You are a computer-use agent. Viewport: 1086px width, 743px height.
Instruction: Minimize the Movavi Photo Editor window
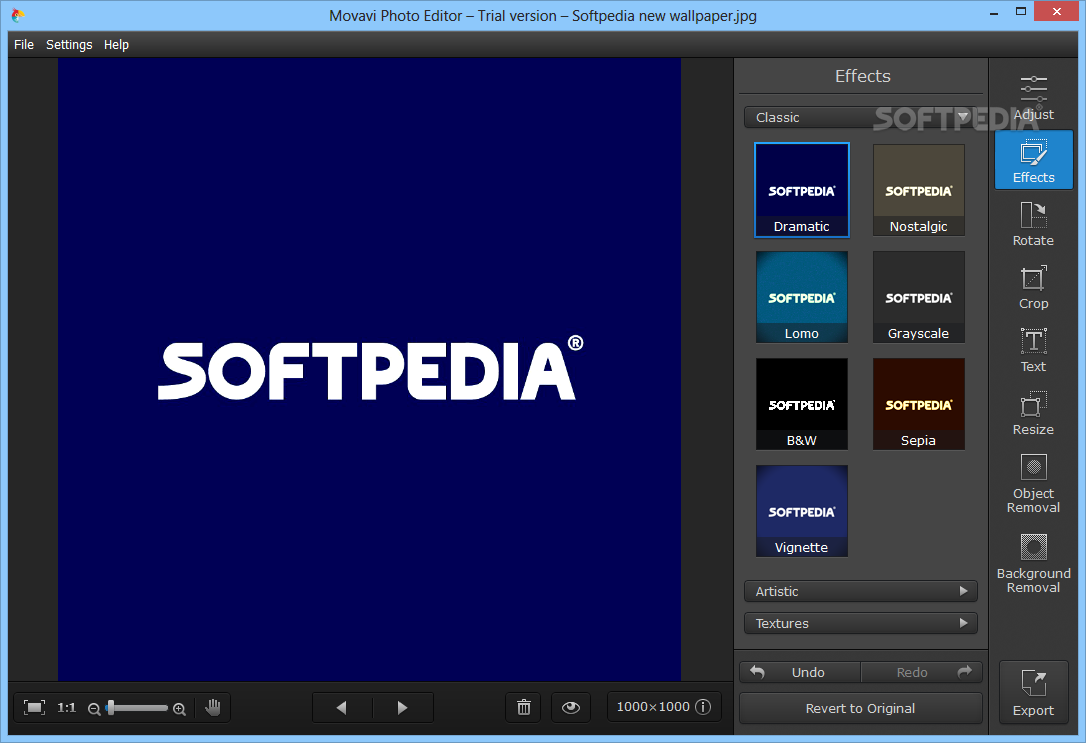(994, 12)
